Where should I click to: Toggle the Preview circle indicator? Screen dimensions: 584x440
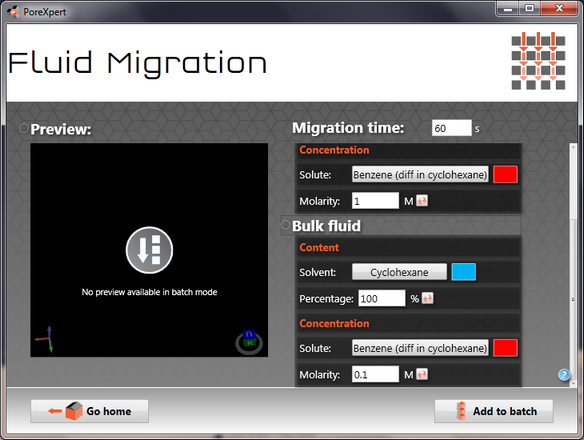(24, 128)
